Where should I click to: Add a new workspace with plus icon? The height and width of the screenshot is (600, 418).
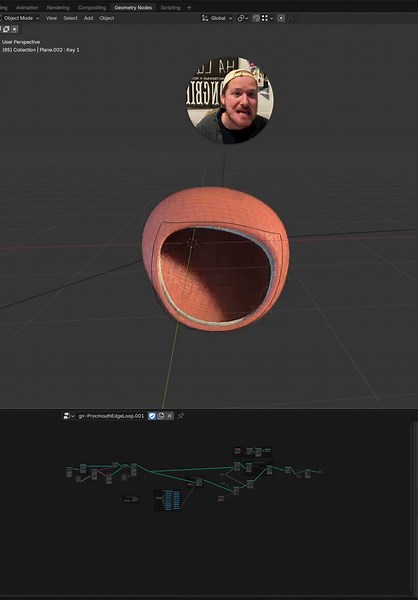click(x=189, y=7)
